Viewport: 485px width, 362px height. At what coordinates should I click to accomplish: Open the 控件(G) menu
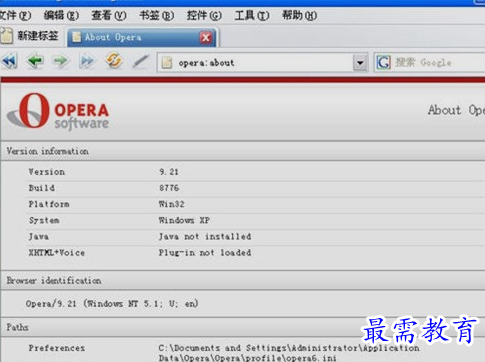coord(204,15)
